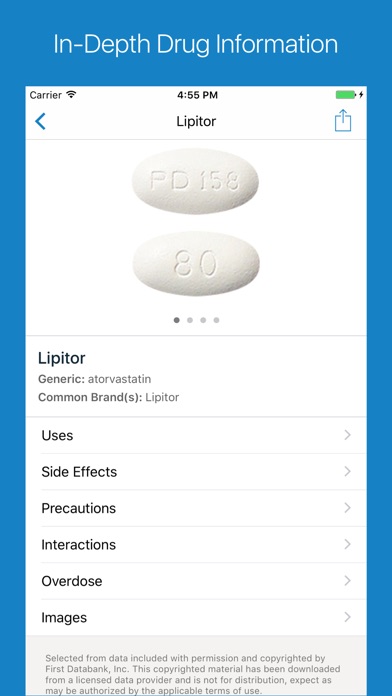Tap the 80 imprint pill image

click(x=196, y=264)
